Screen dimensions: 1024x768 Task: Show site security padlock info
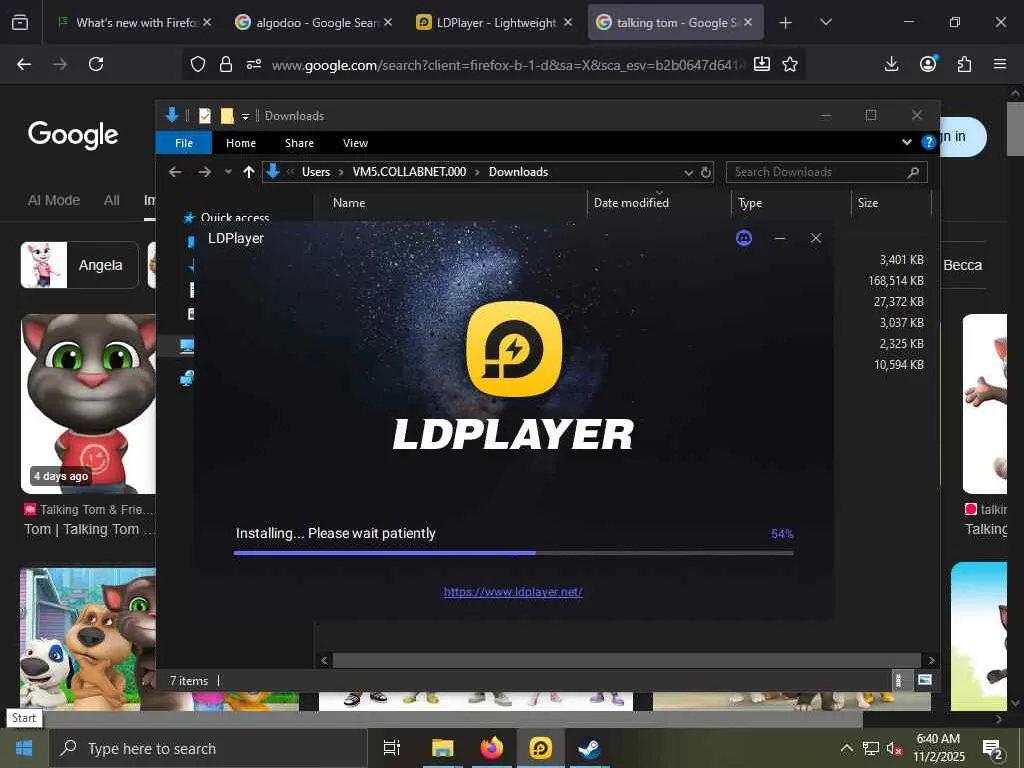(226, 64)
